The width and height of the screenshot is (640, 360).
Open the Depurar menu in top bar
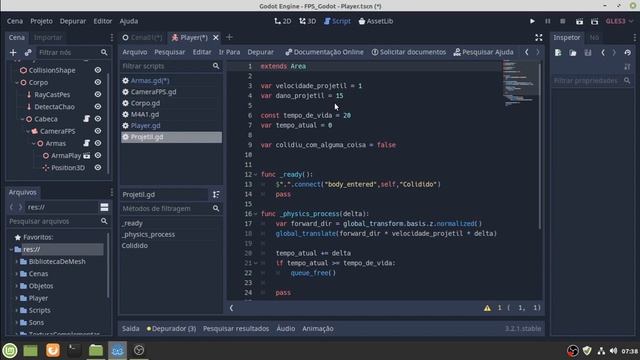(x=73, y=21)
